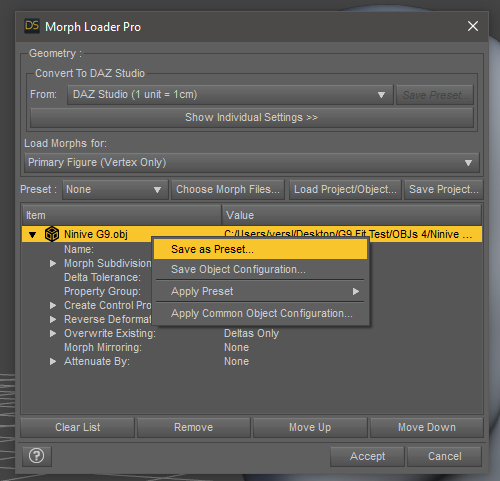The width and height of the screenshot is (500, 481).
Task: Expand the Attenuate By row
Action: pos(53,361)
